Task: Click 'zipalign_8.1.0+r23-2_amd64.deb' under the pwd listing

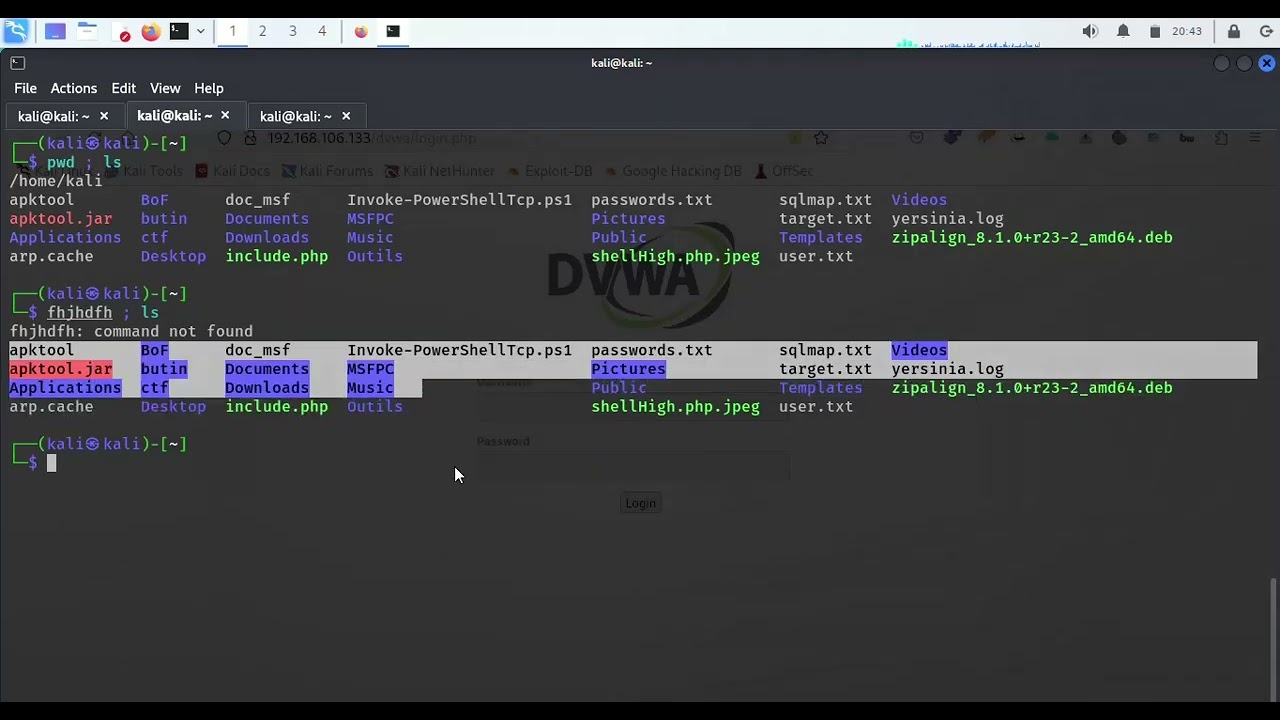Action: pos(1032,238)
